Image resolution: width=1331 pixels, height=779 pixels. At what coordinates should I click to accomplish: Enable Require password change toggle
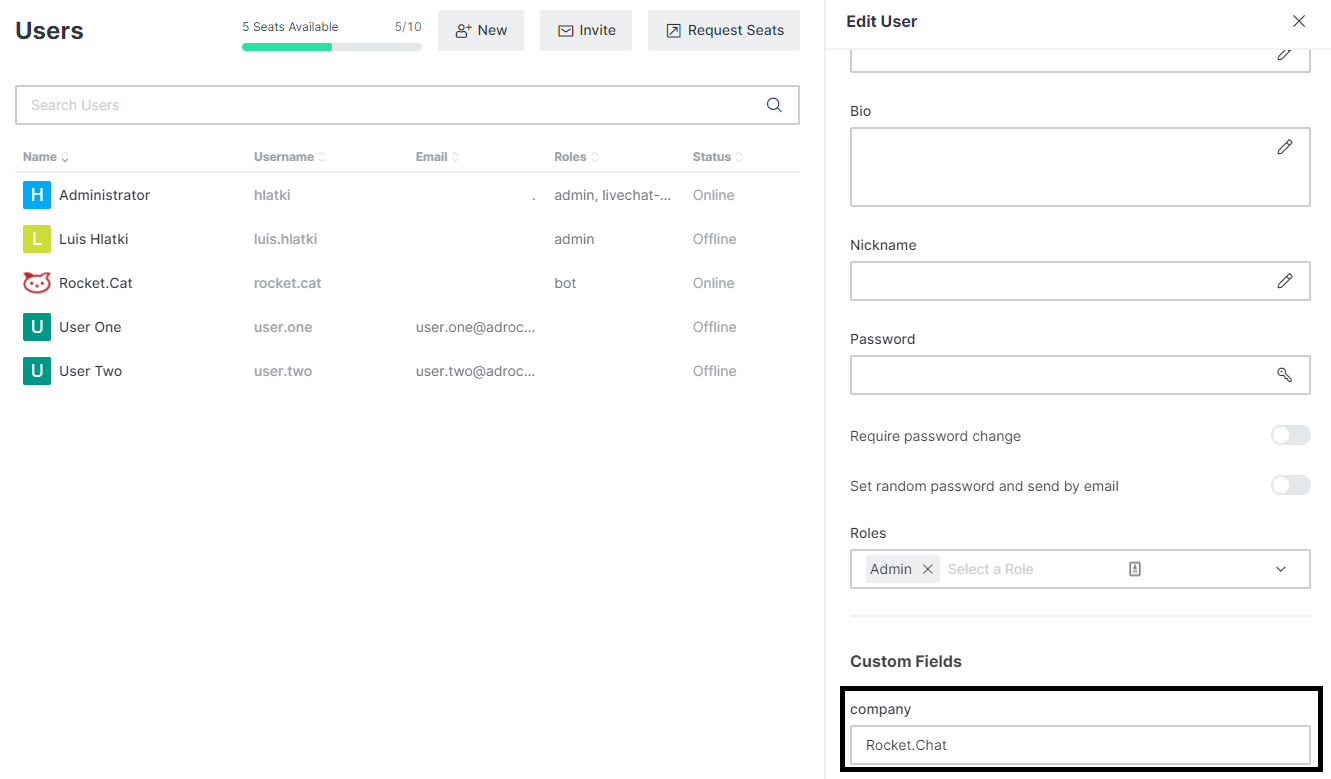coord(1290,435)
